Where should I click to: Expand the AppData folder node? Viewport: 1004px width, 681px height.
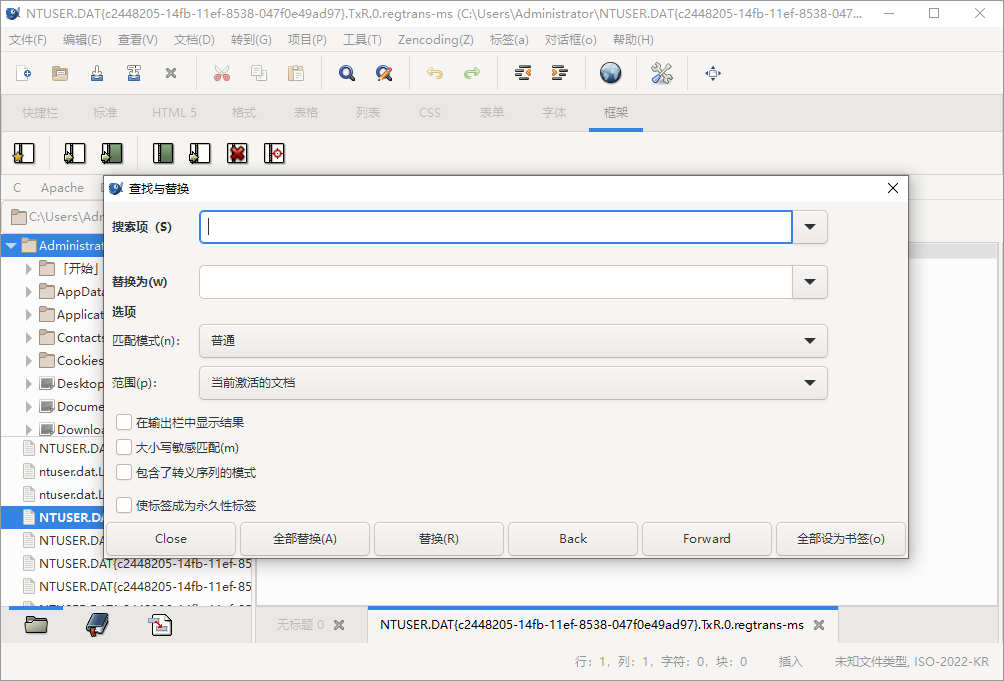(x=28, y=292)
